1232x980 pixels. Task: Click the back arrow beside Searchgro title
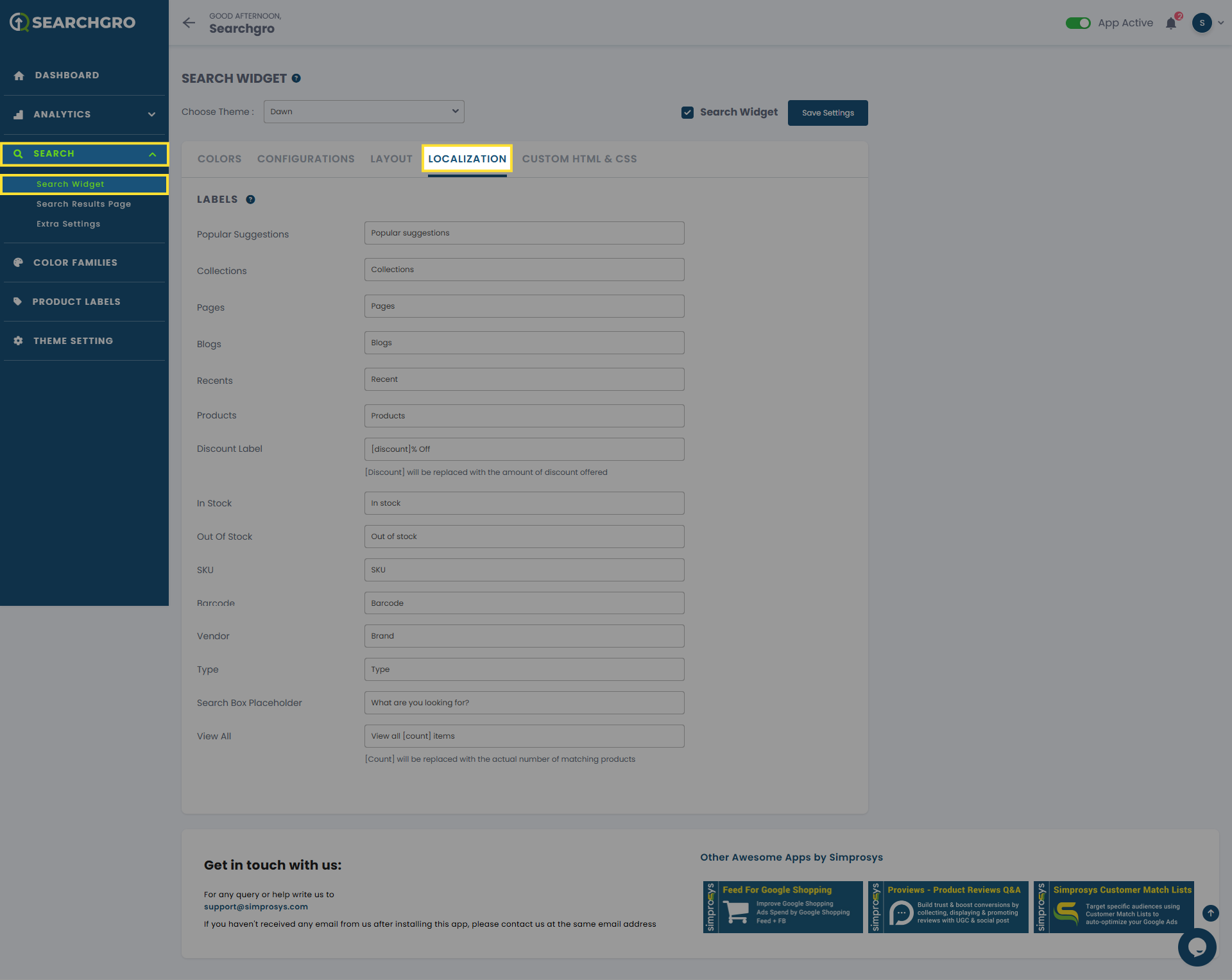coord(189,23)
